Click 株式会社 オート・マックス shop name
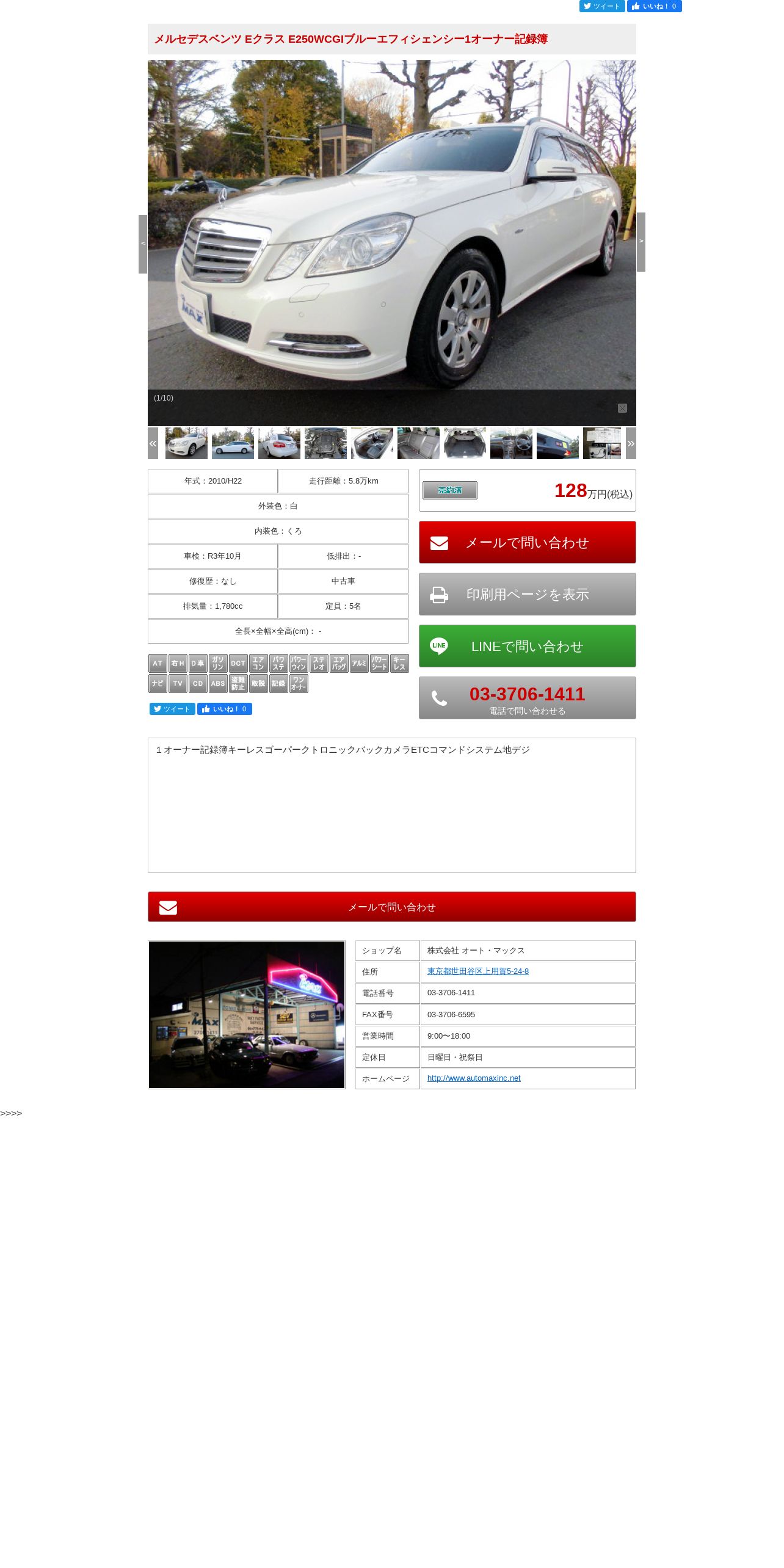The height and width of the screenshot is (1568, 784). pyautogui.click(x=476, y=951)
